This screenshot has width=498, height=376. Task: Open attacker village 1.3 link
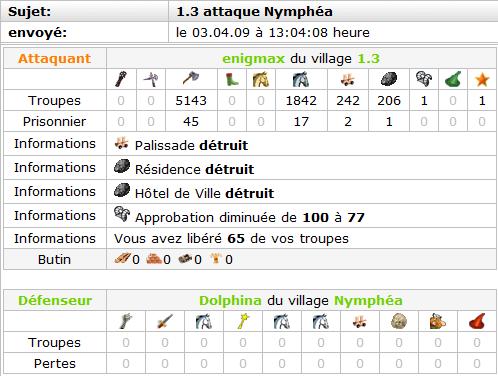[368, 59]
